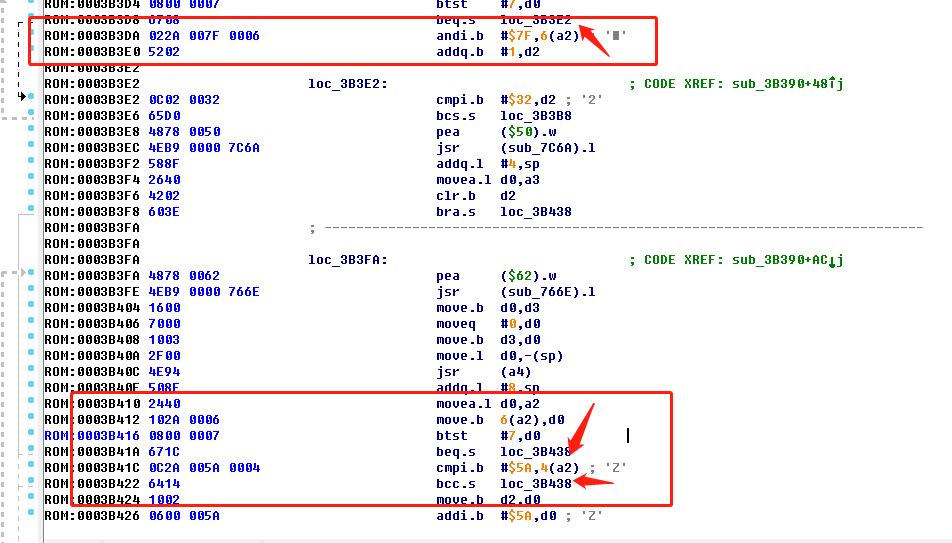
Task: Click loc_3B438 in the bra.s instruction
Action: coord(536,211)
